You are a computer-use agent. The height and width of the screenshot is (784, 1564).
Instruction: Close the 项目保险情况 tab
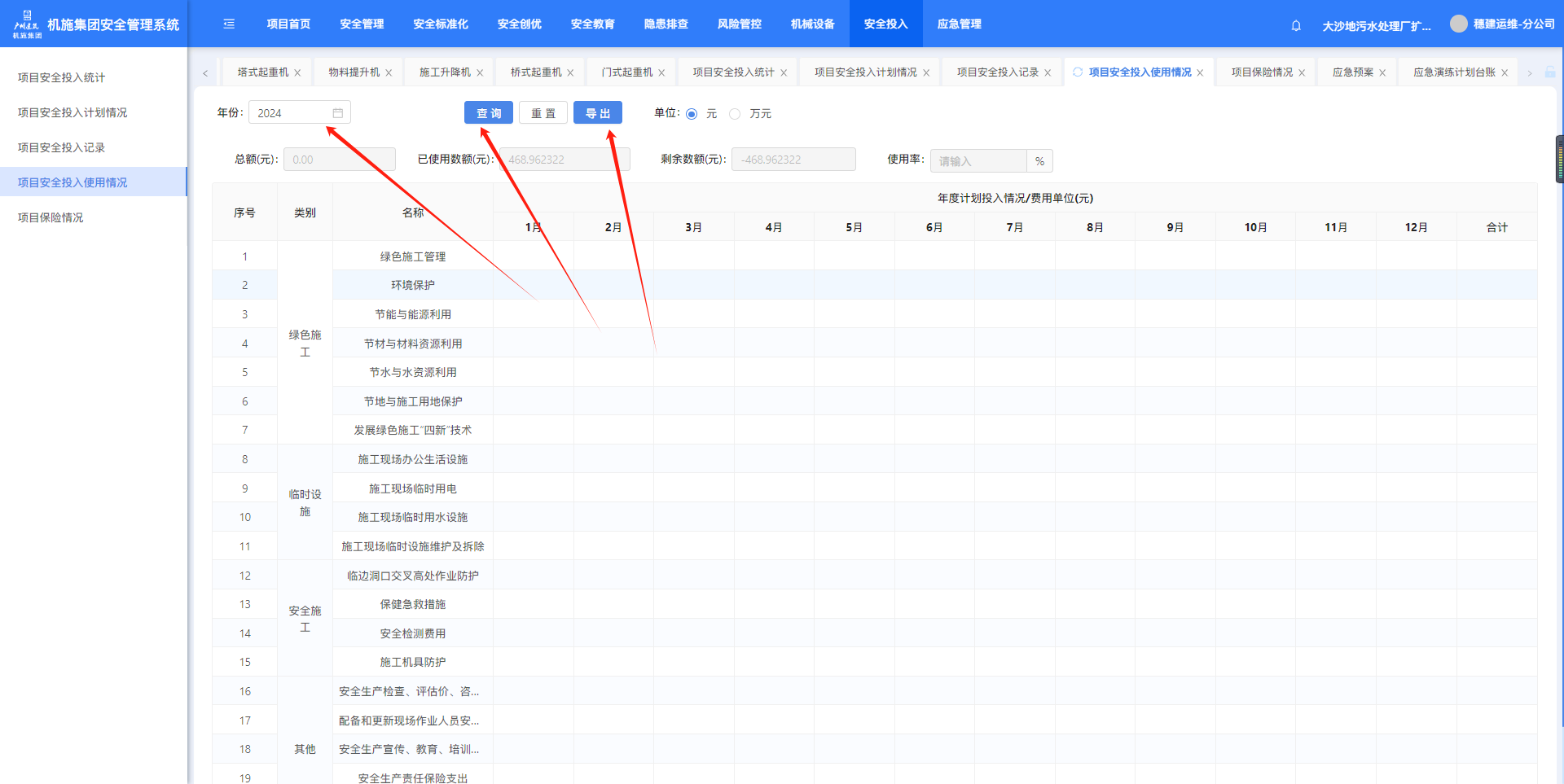click(1302, 73)
